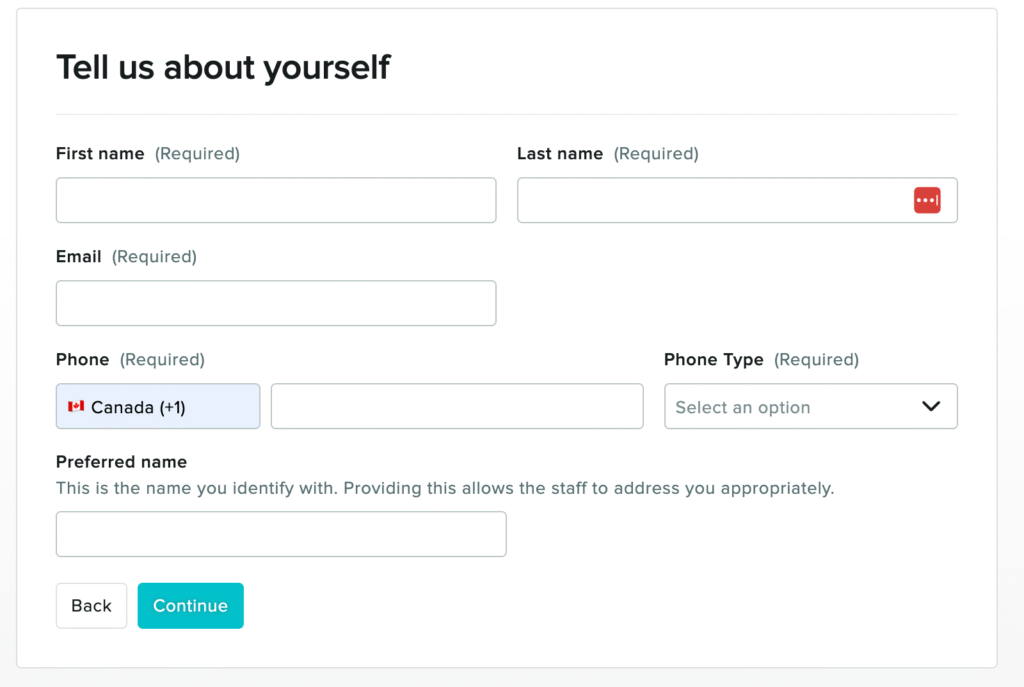Click the 'Phone Type' field label

point(714,360)
